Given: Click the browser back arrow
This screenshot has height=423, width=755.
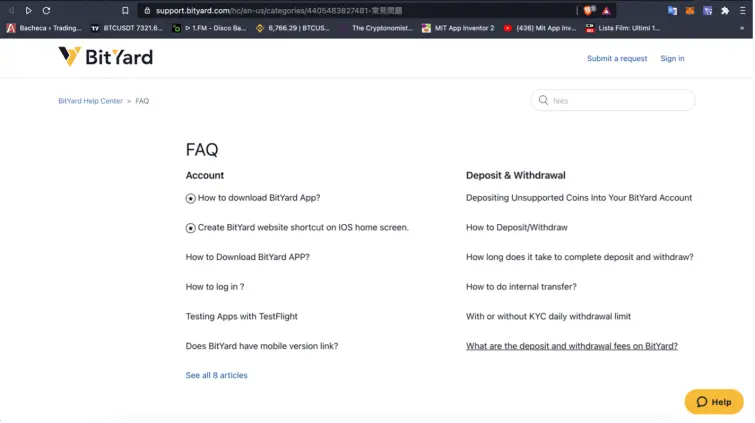Looking at the screenshot, I should point(11,10).
